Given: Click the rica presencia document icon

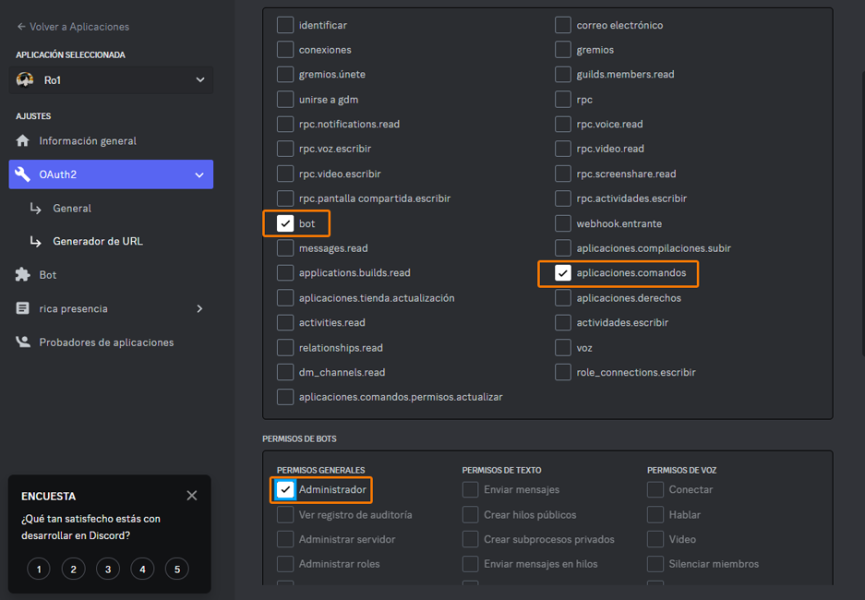Looking at the screenshot, I should tap(23, 309).
